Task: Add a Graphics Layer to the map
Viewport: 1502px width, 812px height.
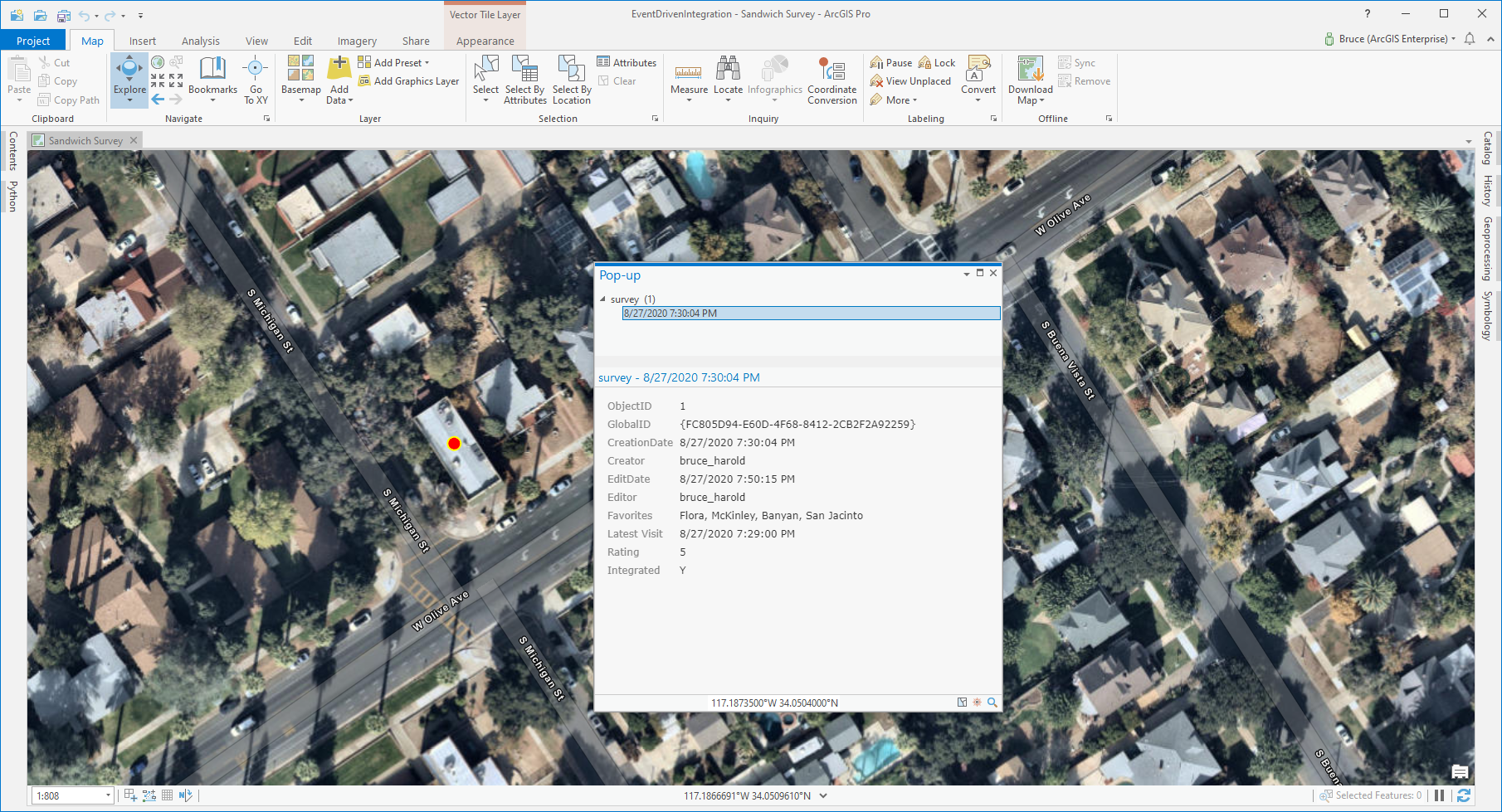Action: (408, 81)
